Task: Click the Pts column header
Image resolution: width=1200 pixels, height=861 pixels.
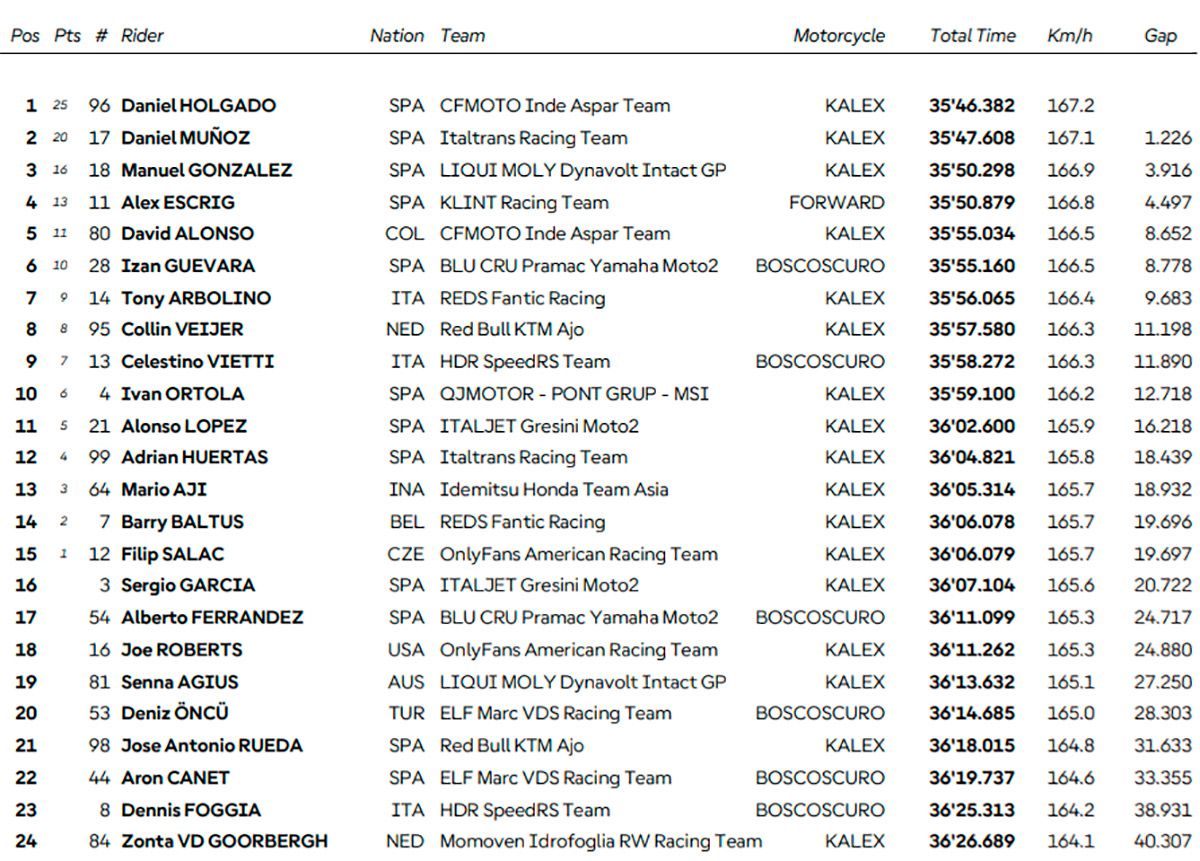Action: (68, 36)
